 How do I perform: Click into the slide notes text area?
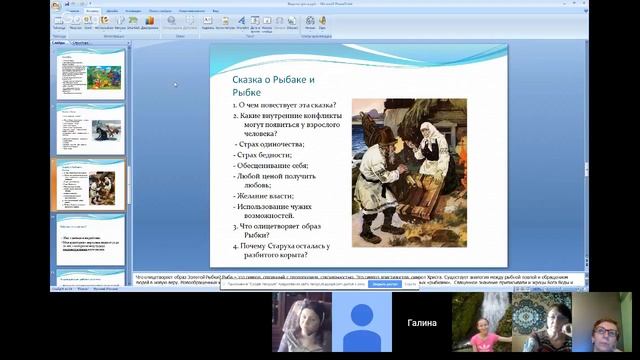358,280
